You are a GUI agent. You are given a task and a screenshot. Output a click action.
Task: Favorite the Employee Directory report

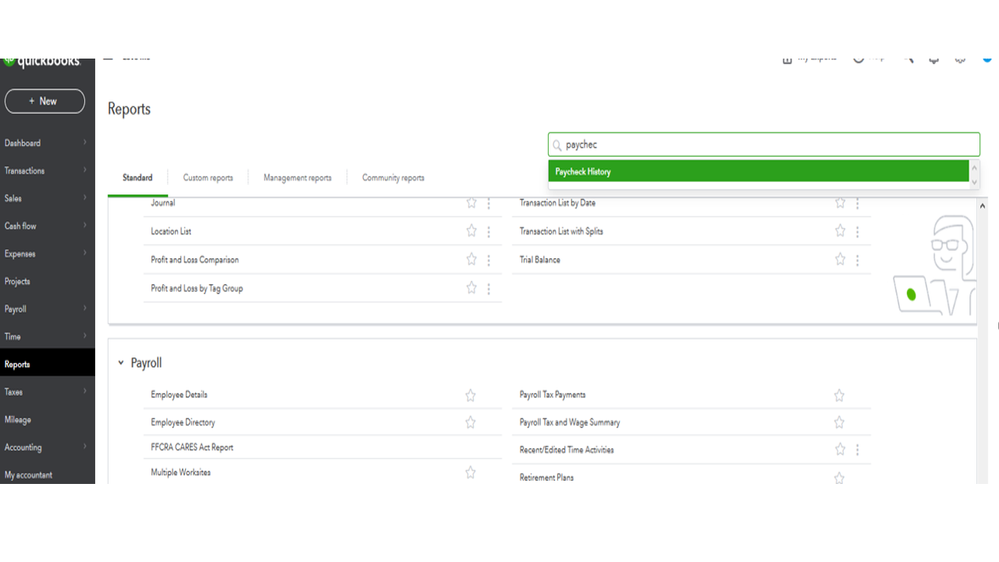click(470, 422)
